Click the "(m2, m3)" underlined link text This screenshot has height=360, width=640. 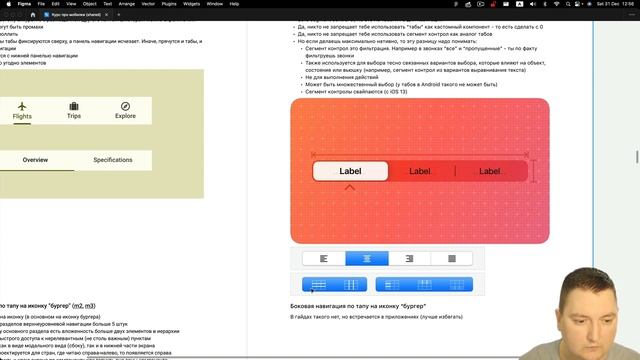[x=84, y=306]
